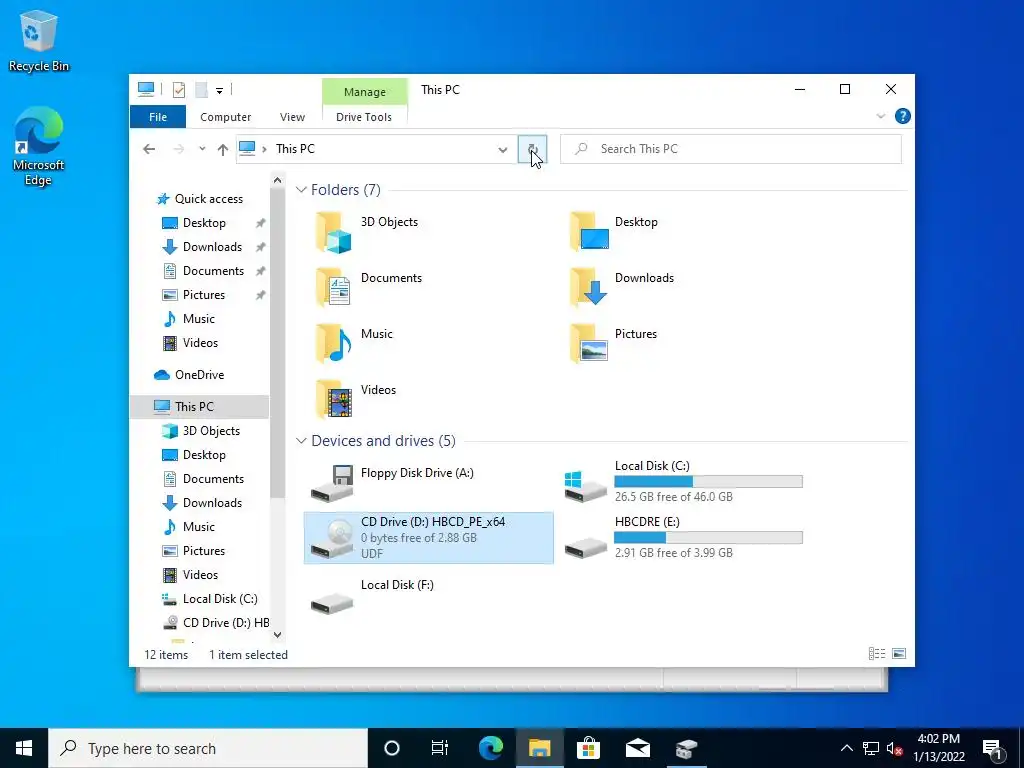Open Explorer Help question mark icon

pyautogui.click(x=903, y=116)
